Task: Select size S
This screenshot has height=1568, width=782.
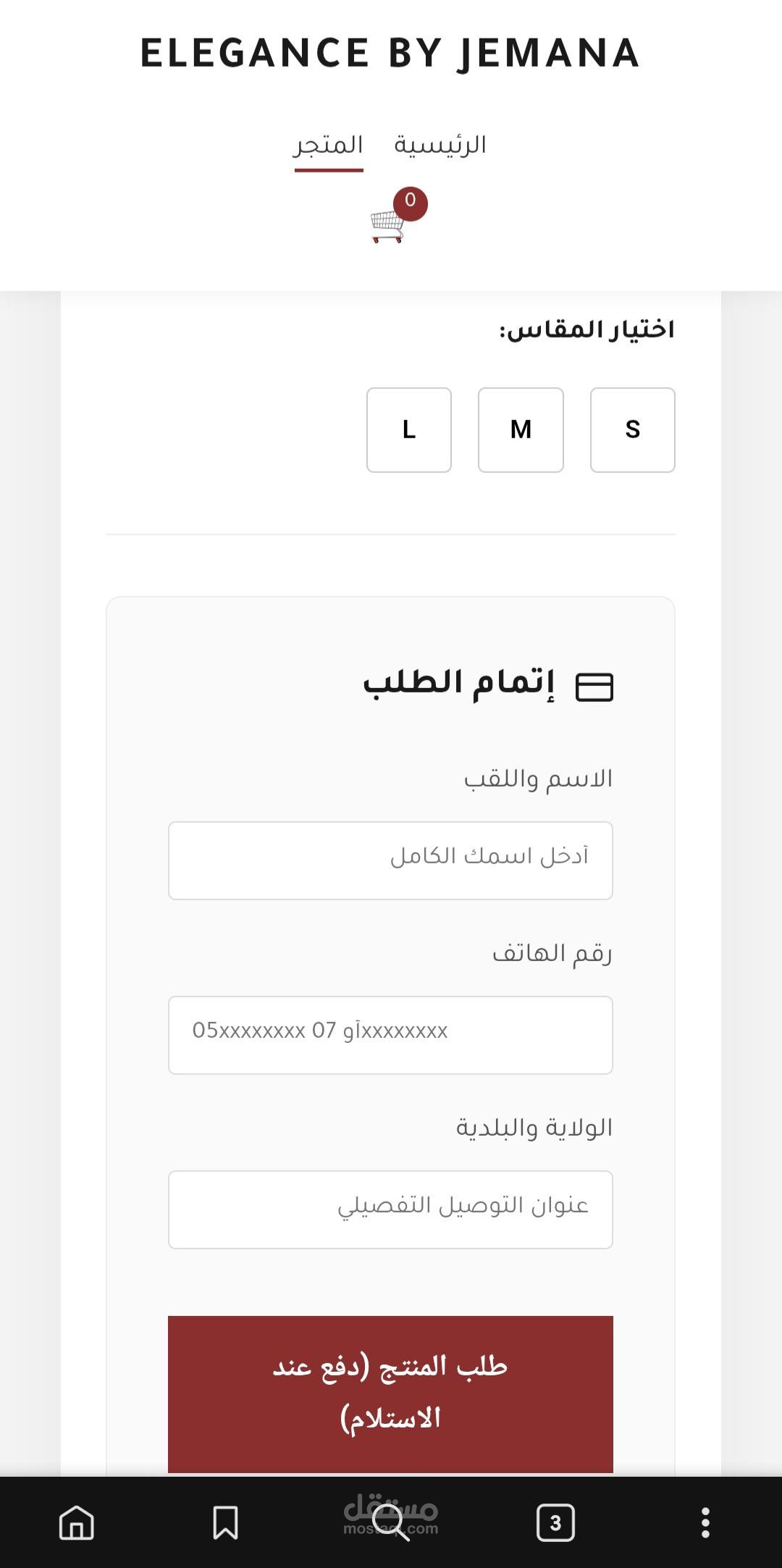Action: coord(632,429)
